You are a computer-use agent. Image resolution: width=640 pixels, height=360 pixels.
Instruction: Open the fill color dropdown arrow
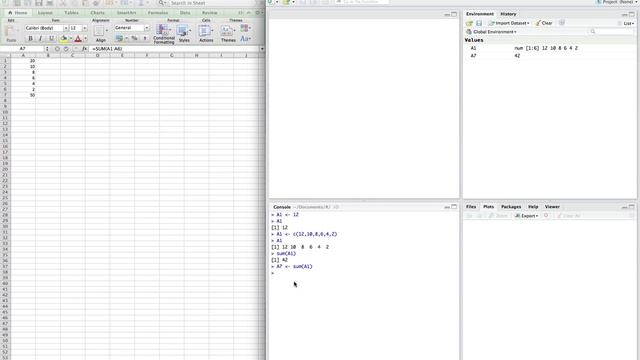tap(71, 38)
